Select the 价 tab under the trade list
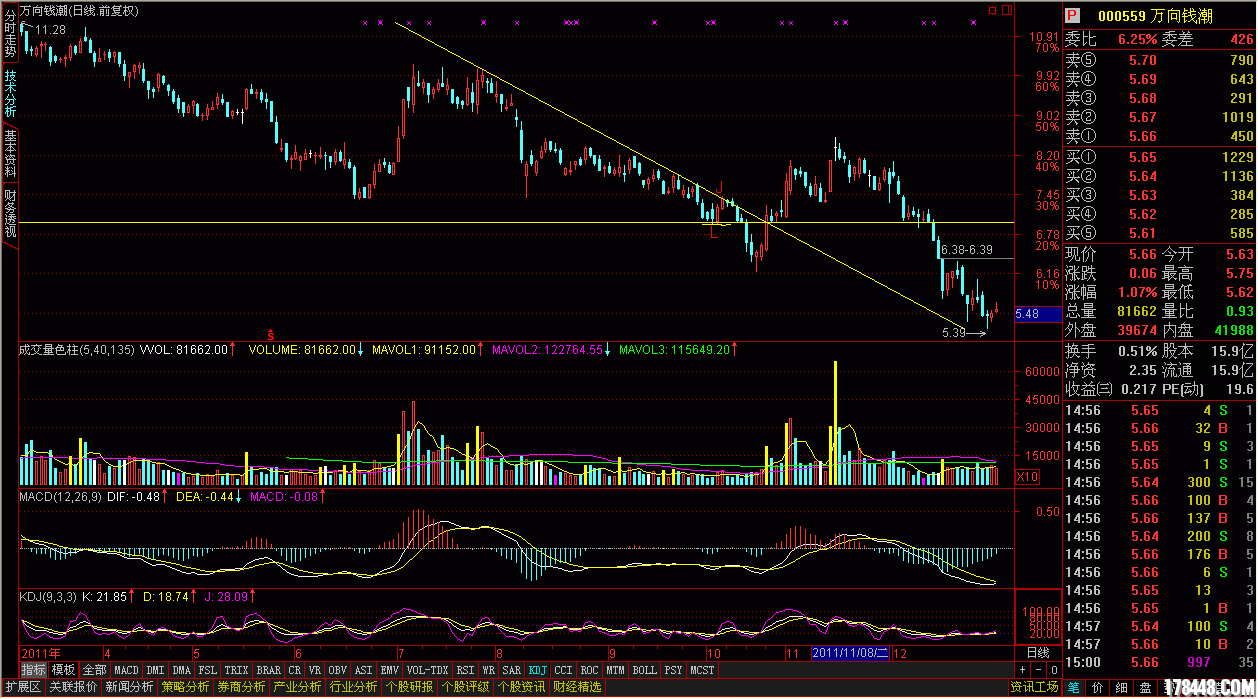This screenshot has height=699, width=1258. coord(1097,687)
